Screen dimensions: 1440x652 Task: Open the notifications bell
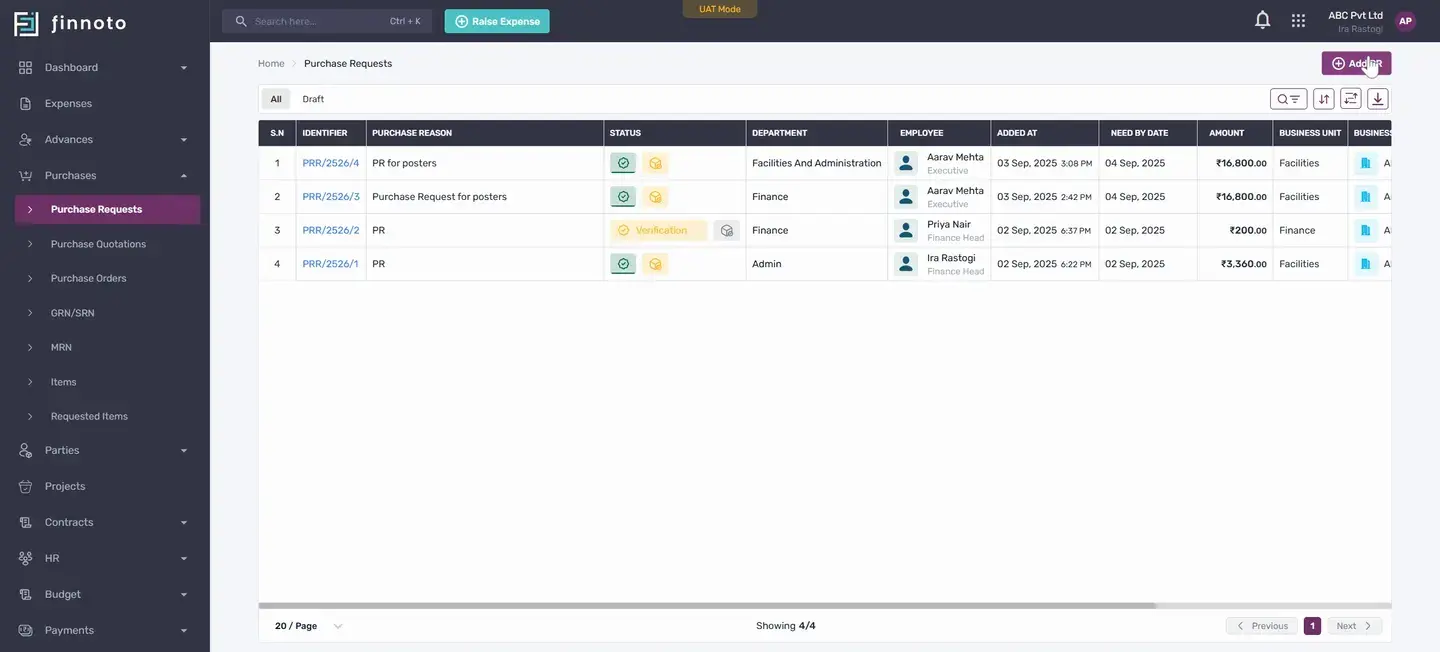pyautogui.click(x=1263, y=20)
